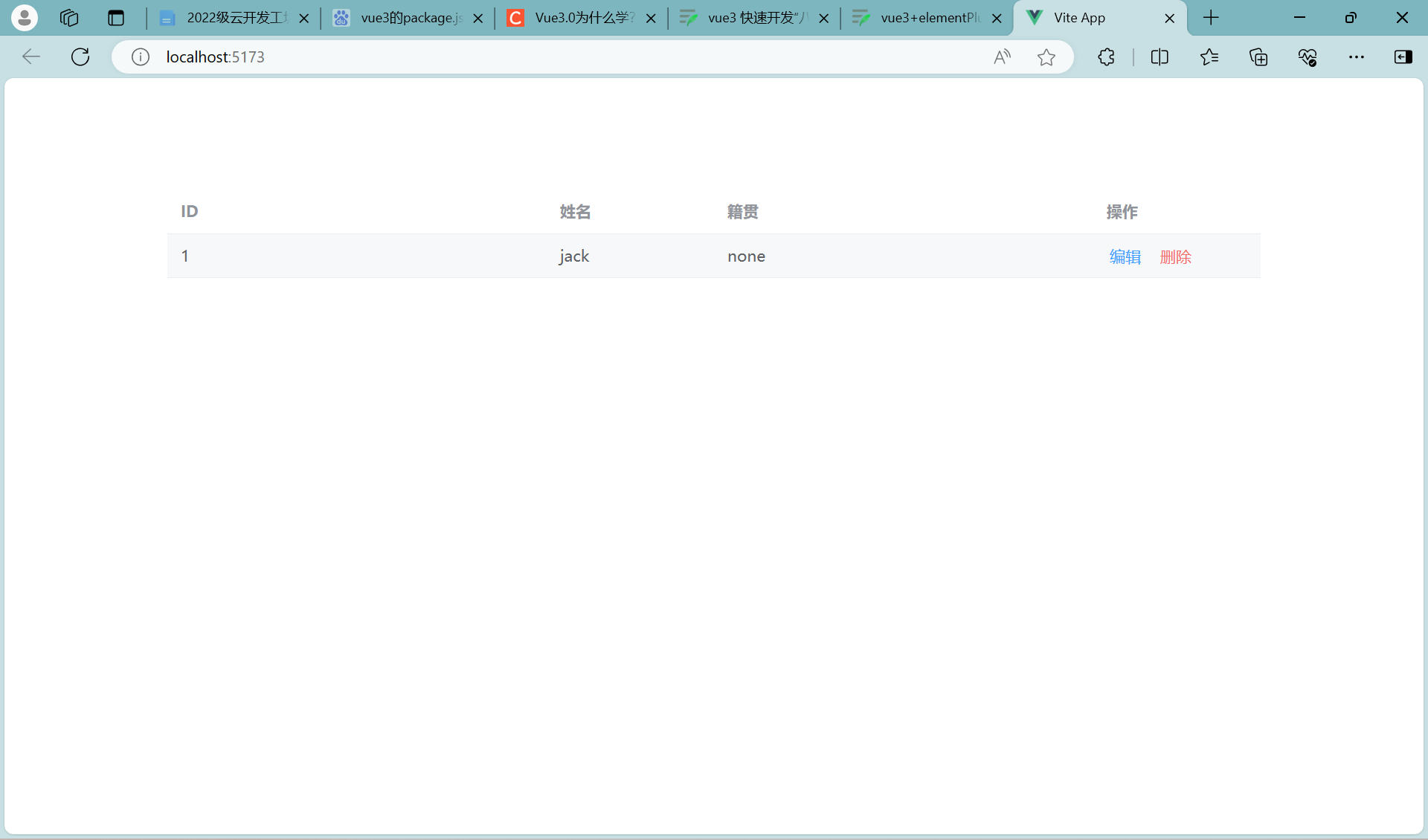Click the browser essentials heart icon
Screen dimensions: 1428x840
tap(1308, 56)
